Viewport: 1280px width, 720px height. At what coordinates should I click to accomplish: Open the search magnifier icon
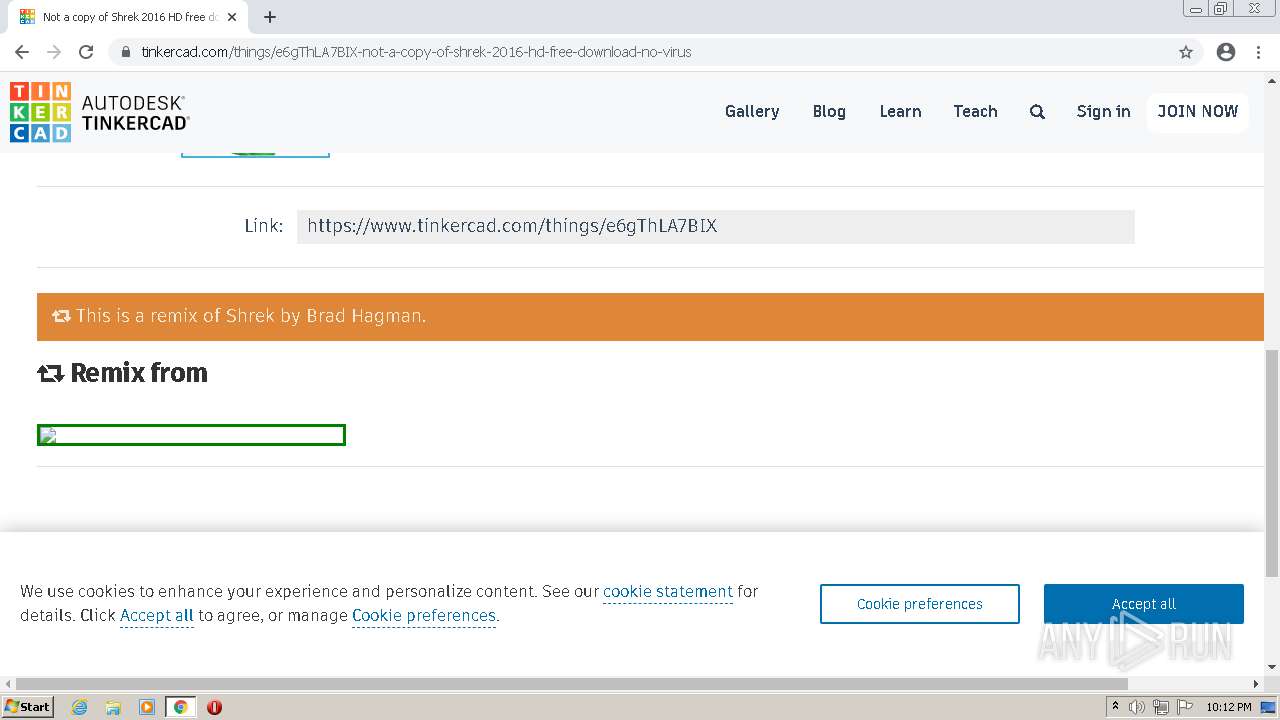pyautogui.click(x=1037, y=112)
